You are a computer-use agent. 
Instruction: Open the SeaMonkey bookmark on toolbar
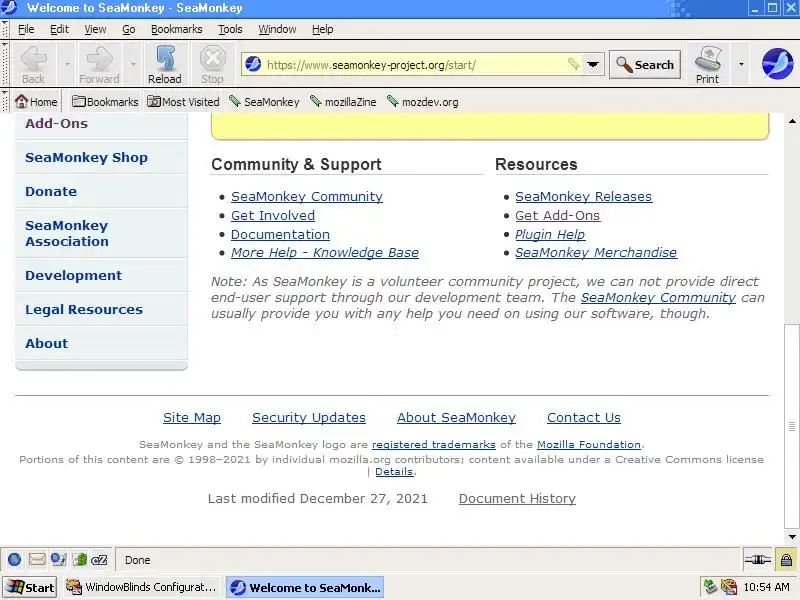pyautogui.click(x=264, y=102)
